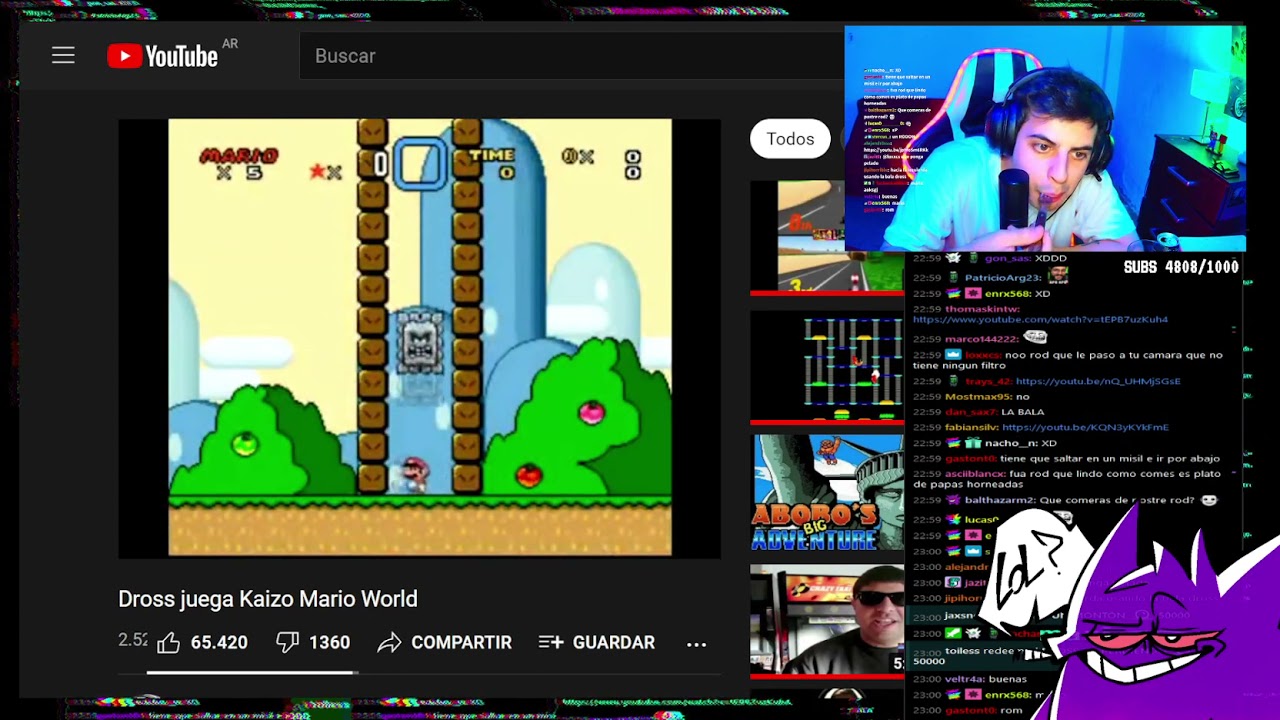This screenshot has height=720, width=1280.
Task: Open the arcade platform game recommended thumbnail
Action: point(827,366)
